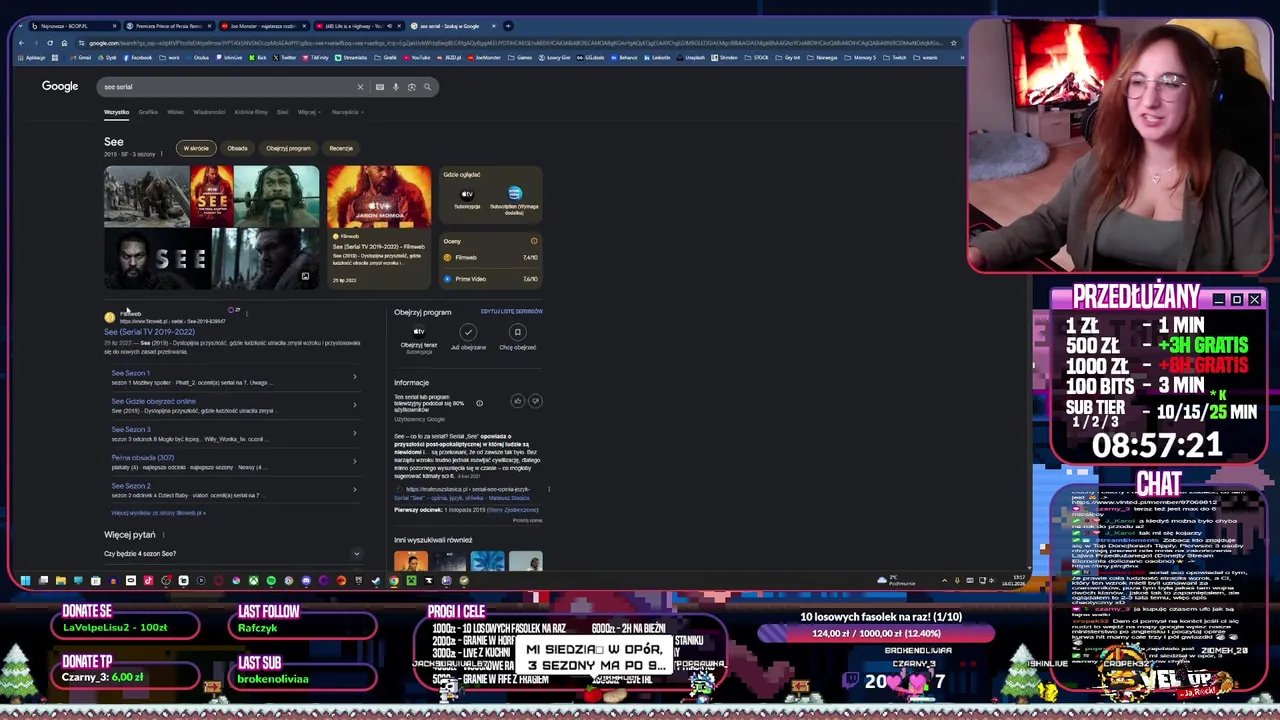Select the Obejrzyj program chip
This screenshot has height=720, width=1280.
288,148
